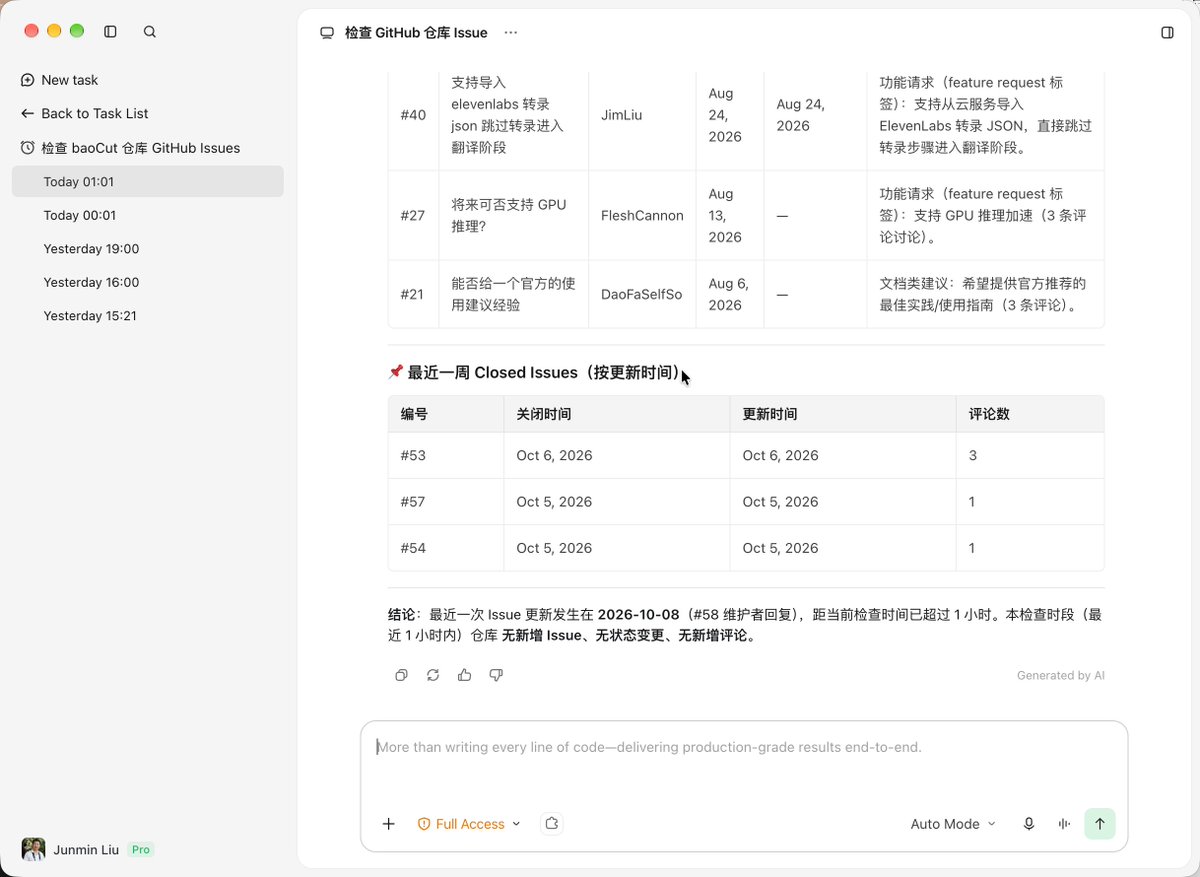Open the Yesterday 15:21 run
Screen dimensions: 1200x877
pos(148,316)
